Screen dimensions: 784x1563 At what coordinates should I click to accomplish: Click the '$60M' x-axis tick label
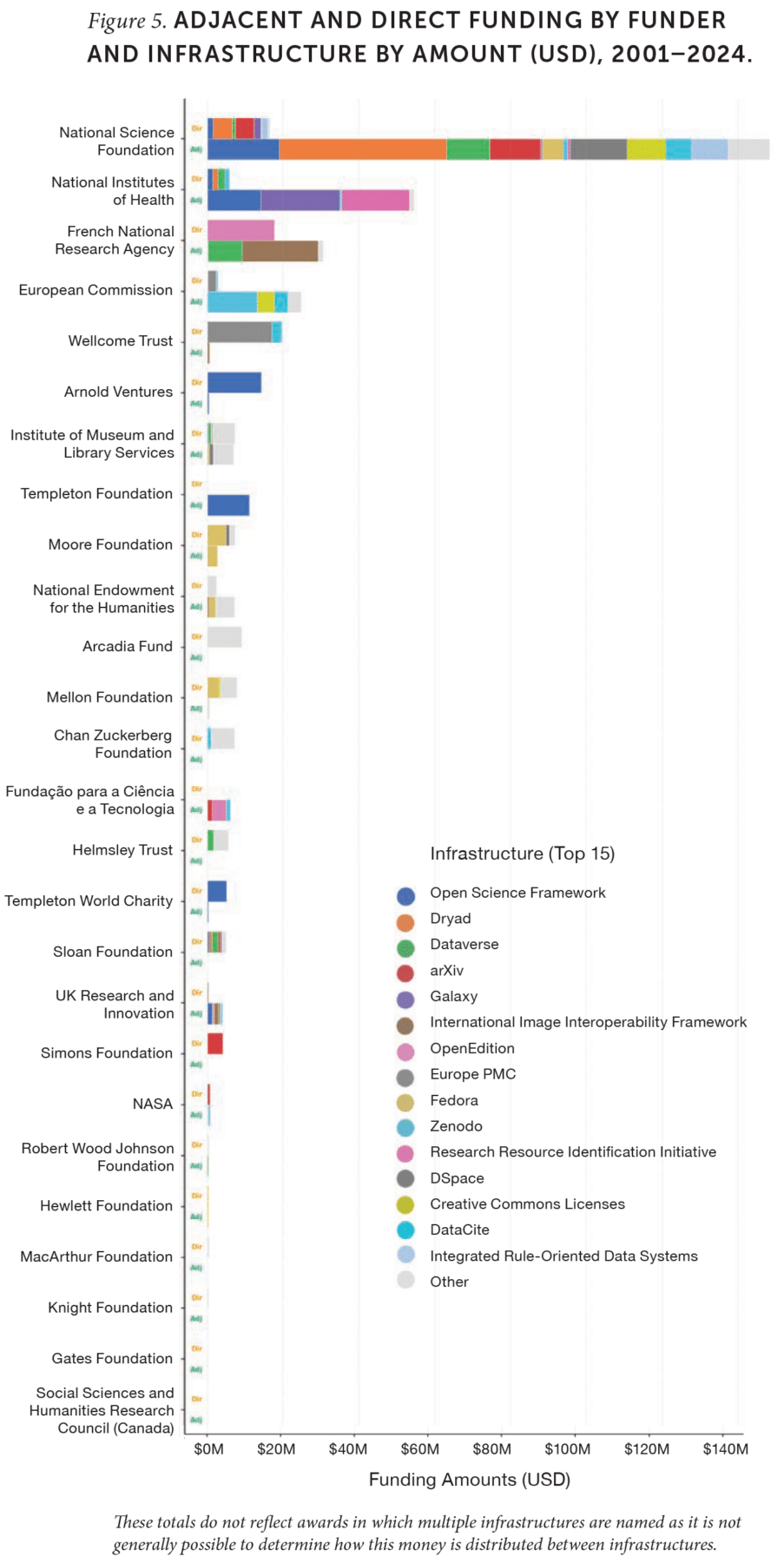(x=420, y=1449)
